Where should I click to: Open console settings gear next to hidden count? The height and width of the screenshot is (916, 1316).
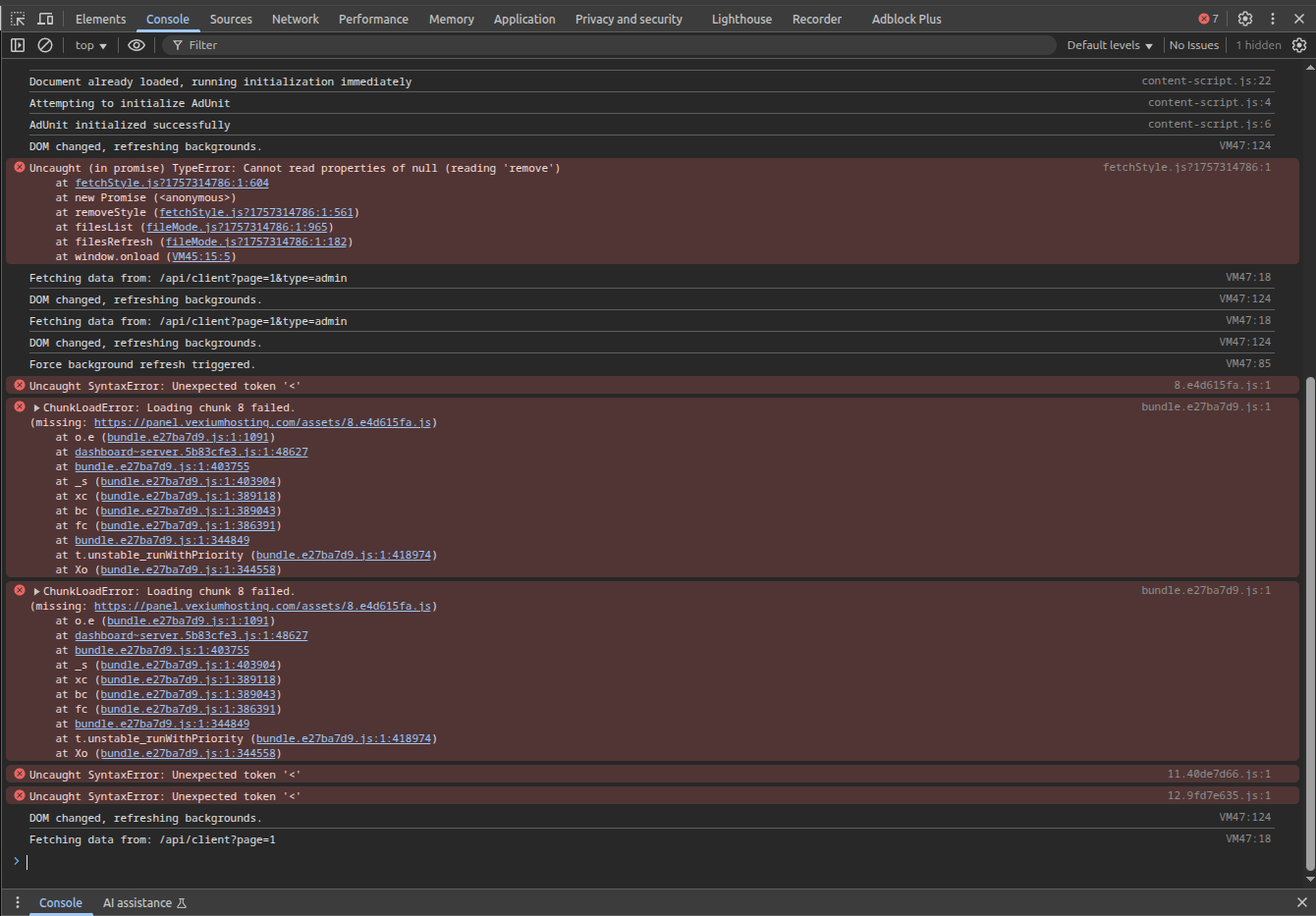[1299, 45]
